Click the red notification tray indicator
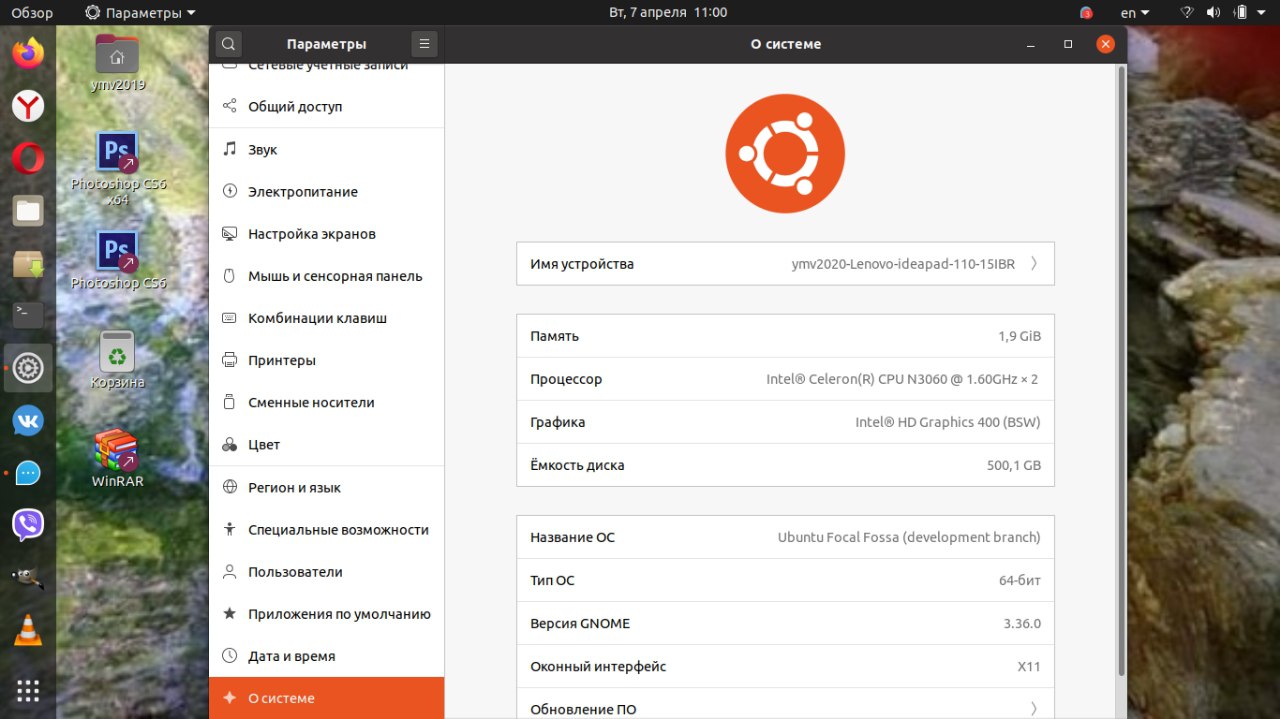 click(1087, 13)
